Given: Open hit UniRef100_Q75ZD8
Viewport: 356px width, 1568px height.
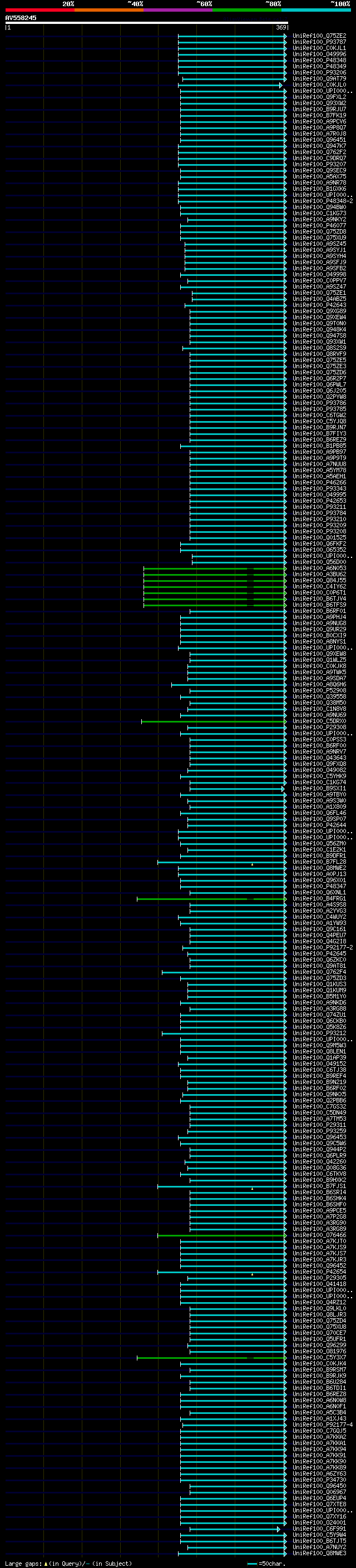Looking at the screenshot, I should (319, 231).
